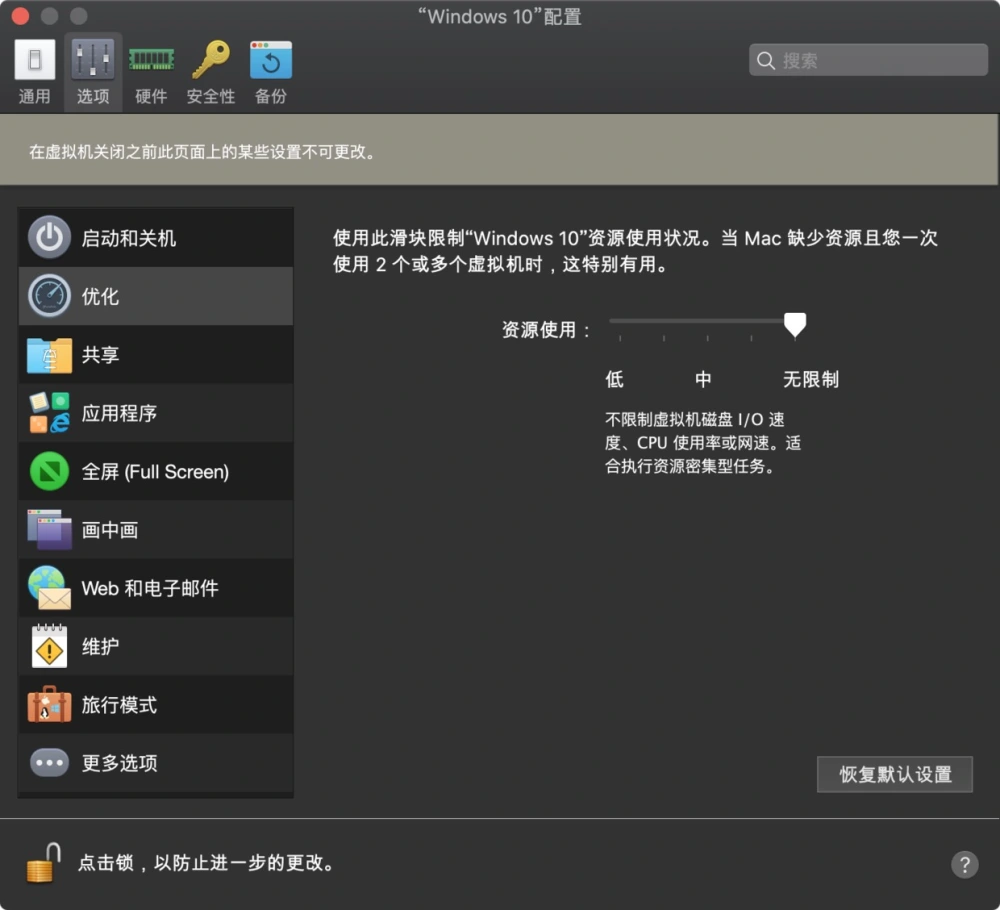Click the green Full Screen icon

pyautogui.click(x=49, y=471)
